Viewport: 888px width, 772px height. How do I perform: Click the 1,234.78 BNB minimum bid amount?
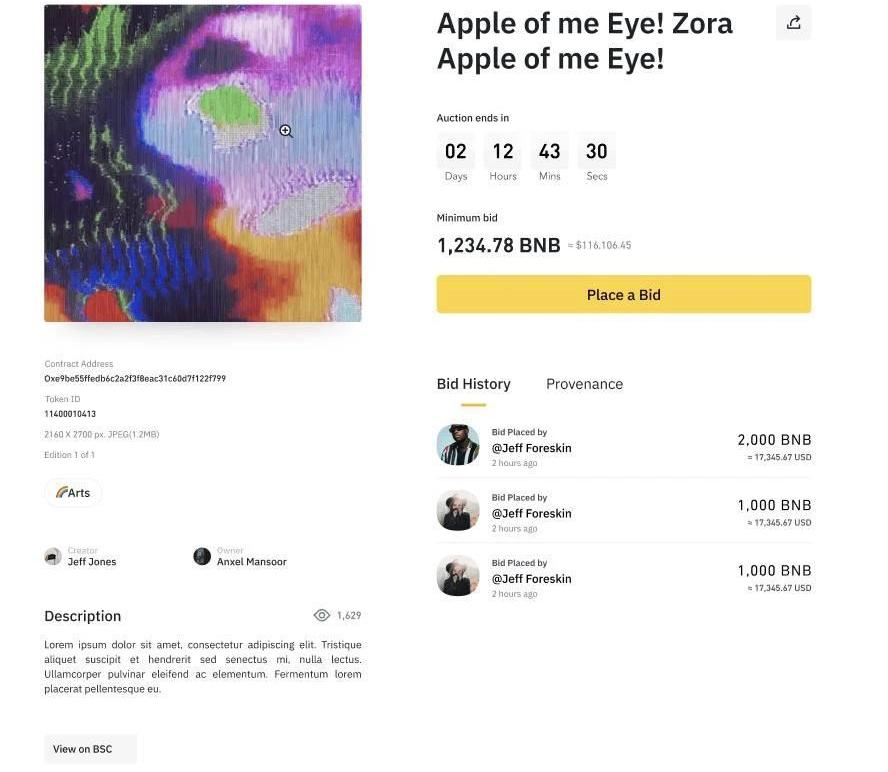(x=498, y=245)
